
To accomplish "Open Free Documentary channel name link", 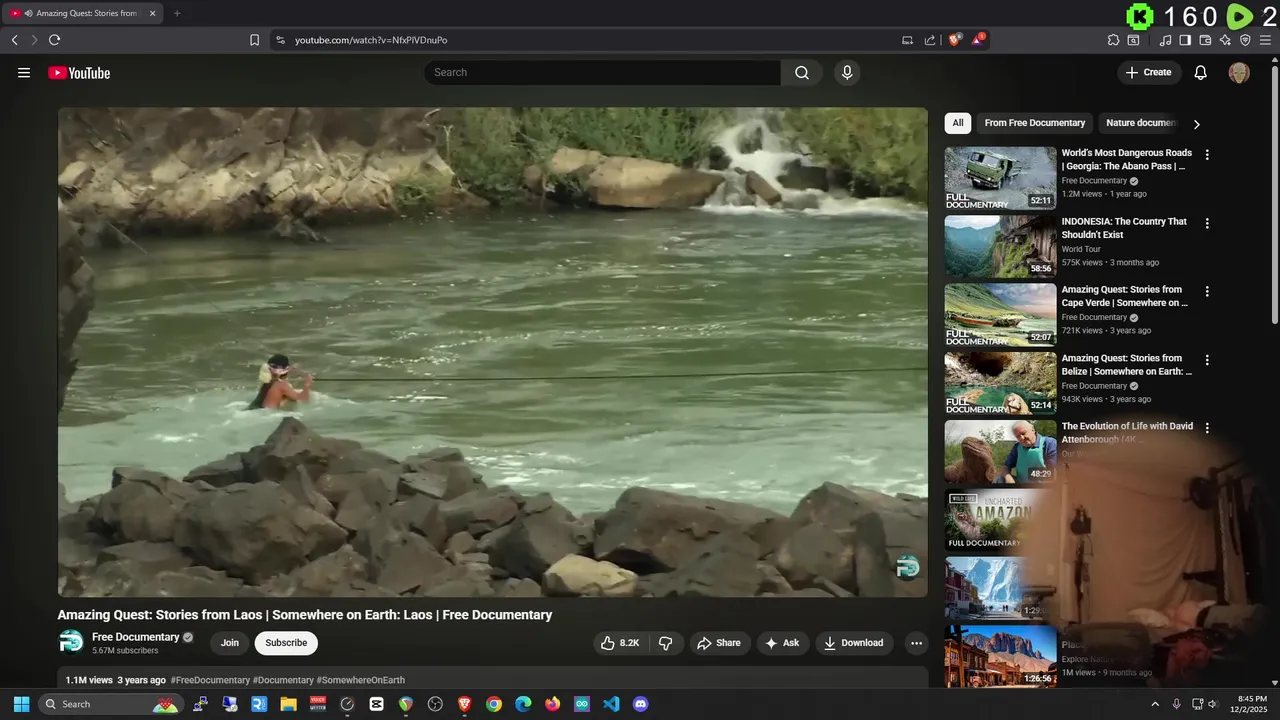I will coord(135,637).
